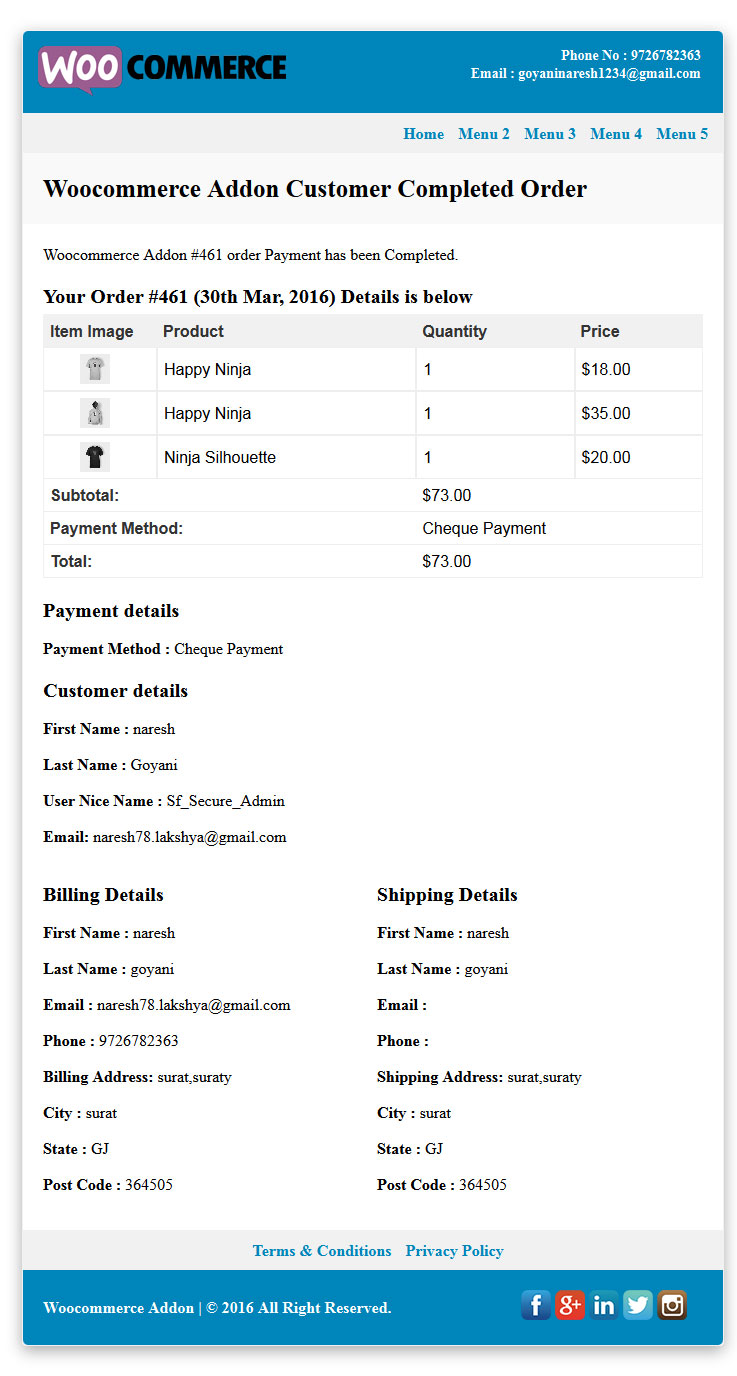The height and width of the screenshot is (1376, 737).
Task: Open Menu 4 in the navigation bar
Action: [616, 134]
